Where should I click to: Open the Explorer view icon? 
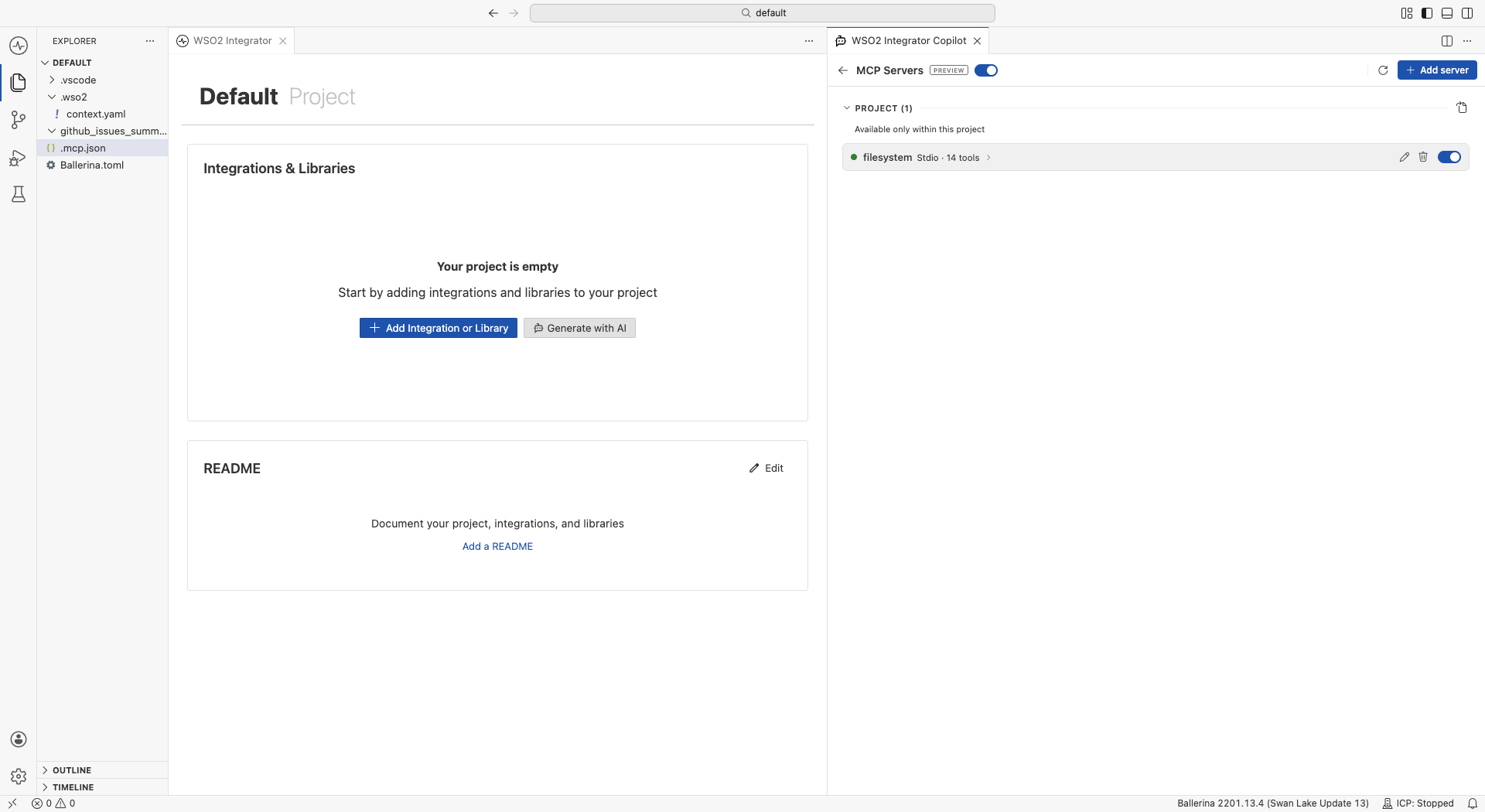(x=19, y=83)
